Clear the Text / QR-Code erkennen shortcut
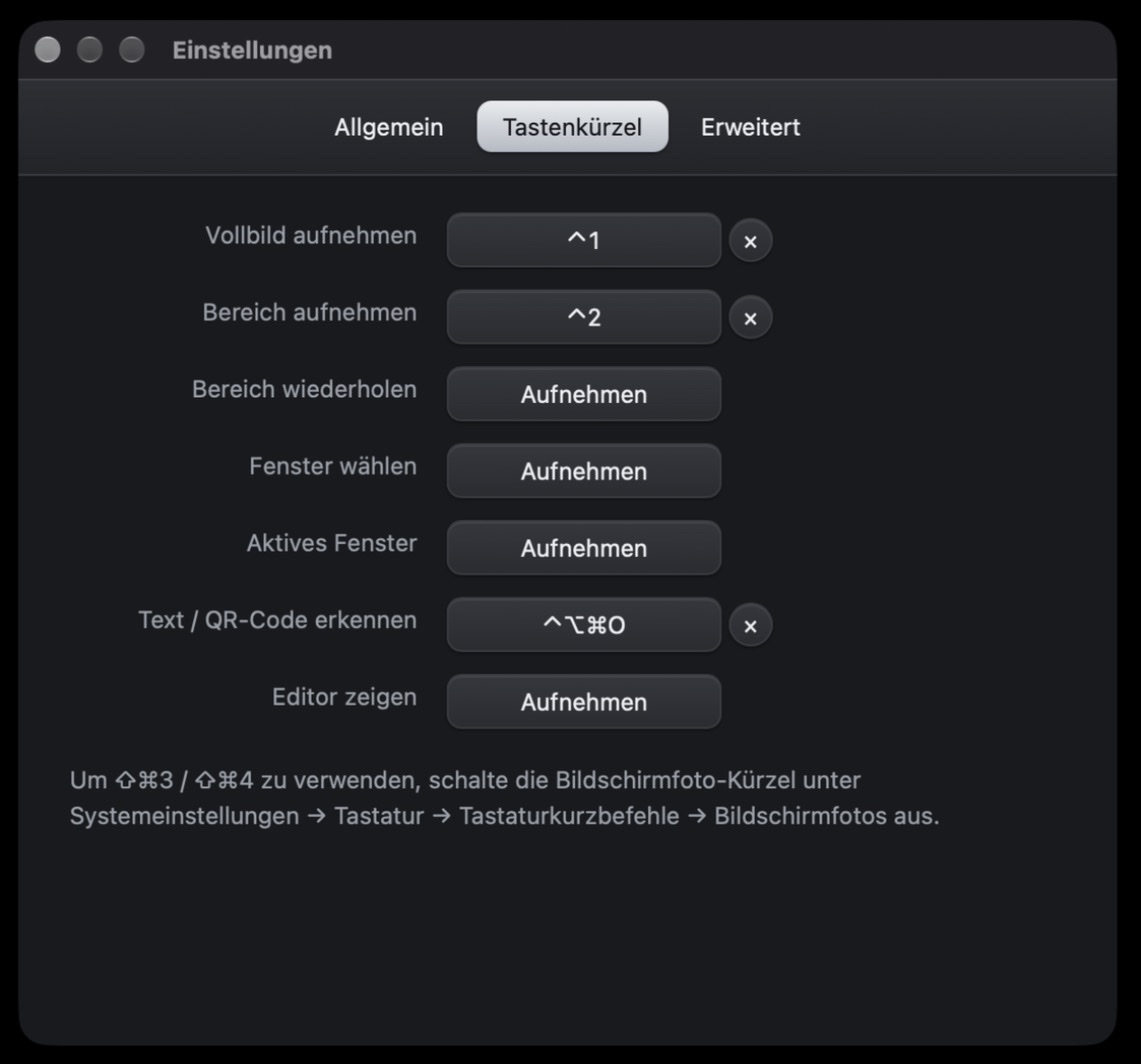This screenshot has width=1142, height=1064. [x=750, y=626]
